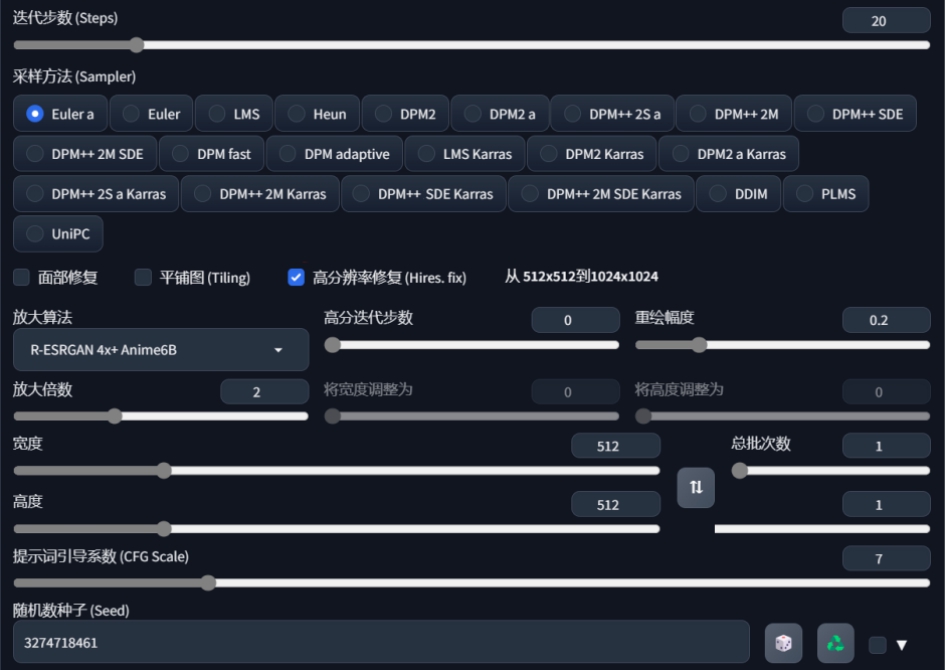The width and height of the screenshot is (946, 670).
Task: Expand extra seed options triangle
Action: pos(901,645)
